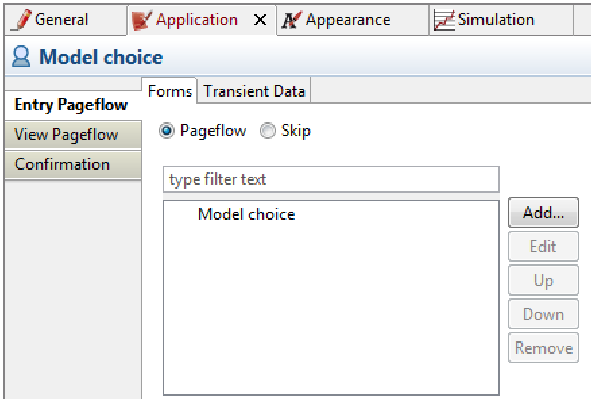The height and width of the screenshot is (399, 591).
Task: Click the General tab pencil icon
Action: click(21, 20)
